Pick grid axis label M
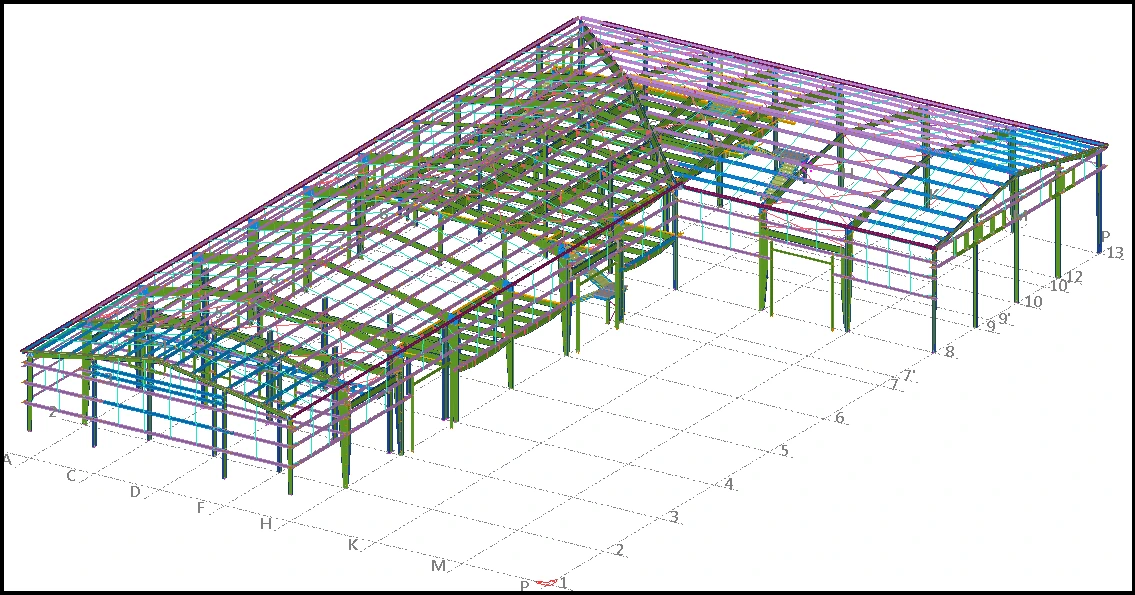 click(x=438, y=566)
